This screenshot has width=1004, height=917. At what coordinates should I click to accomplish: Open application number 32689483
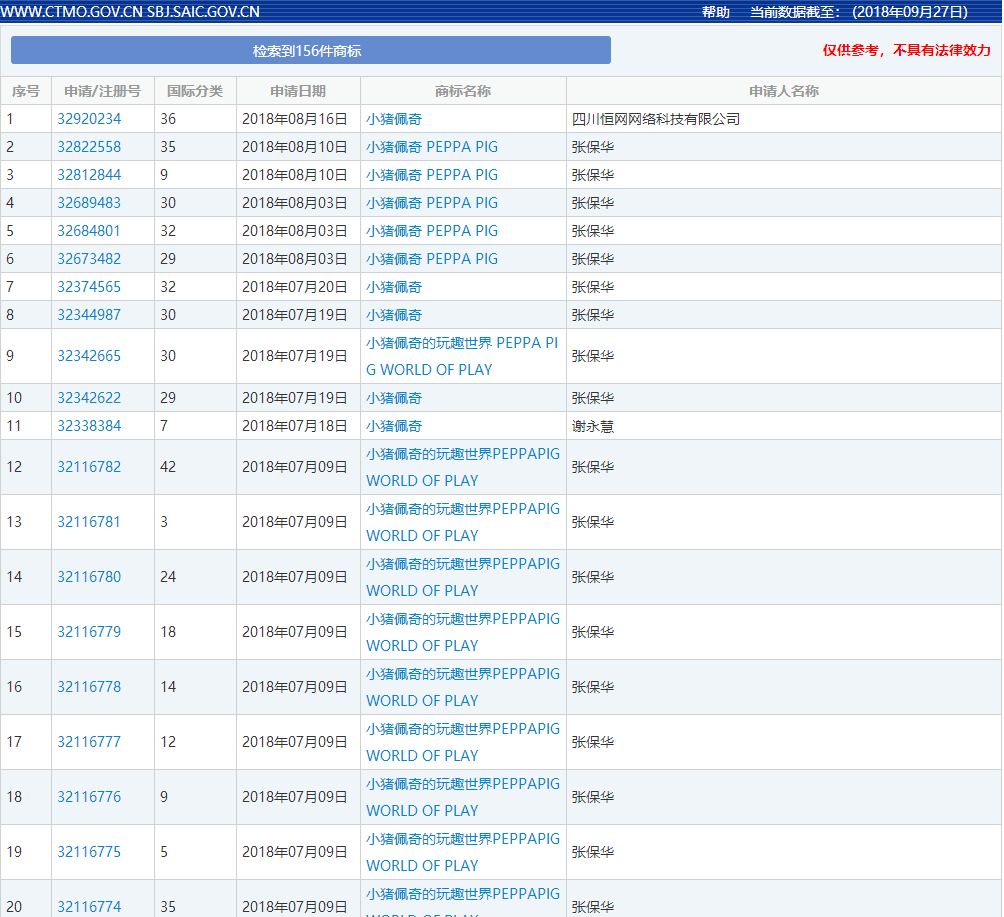[x=89, y=203]
